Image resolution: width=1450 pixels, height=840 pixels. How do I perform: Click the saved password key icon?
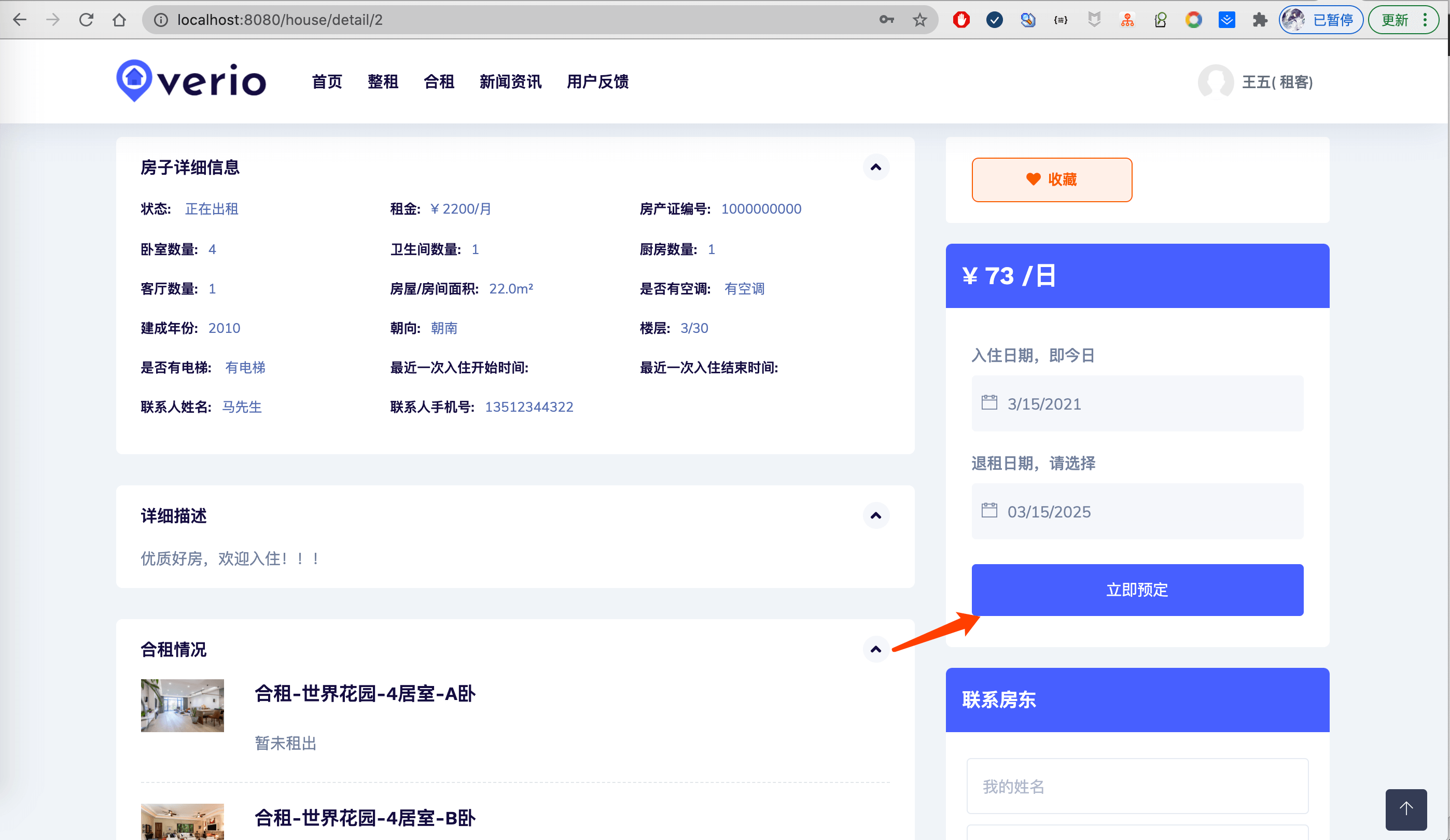coord(886,20)
